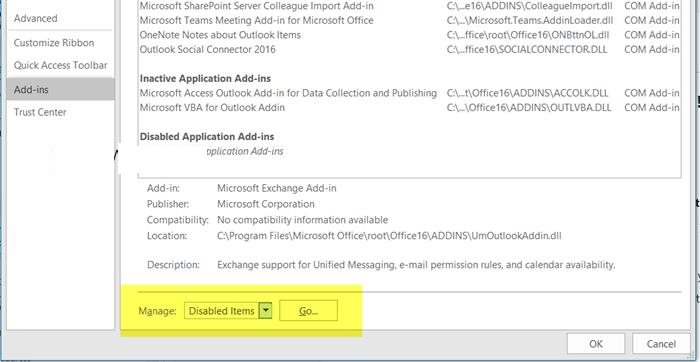Click the Microsoft Corporation publisher value
Image resolution: width=700 pixels, height=362 pixels.
[x=266, y=204]
